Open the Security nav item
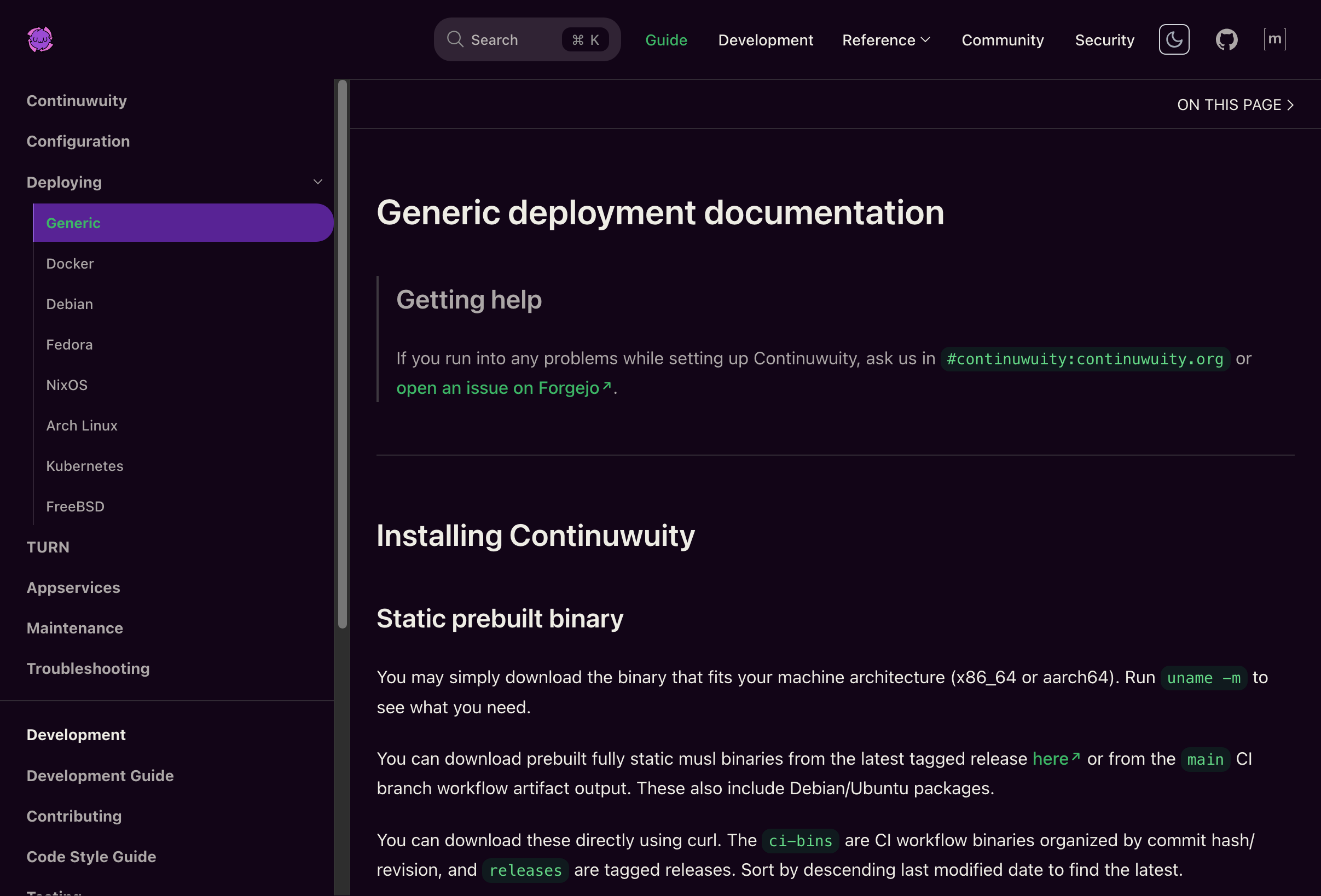 1104,40
